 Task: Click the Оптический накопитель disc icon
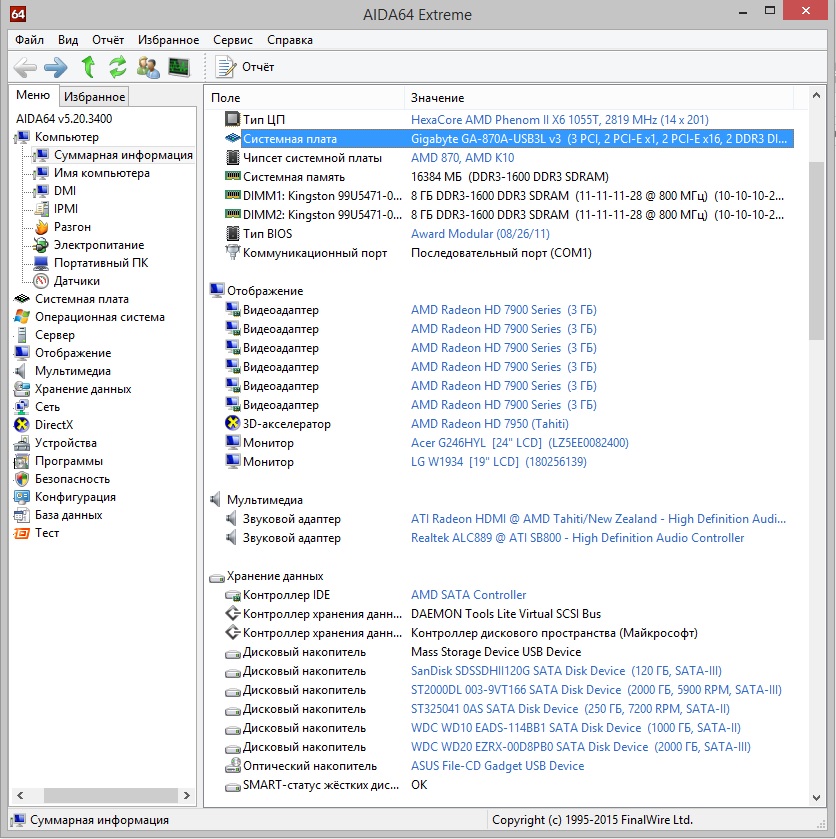[232, 766]
